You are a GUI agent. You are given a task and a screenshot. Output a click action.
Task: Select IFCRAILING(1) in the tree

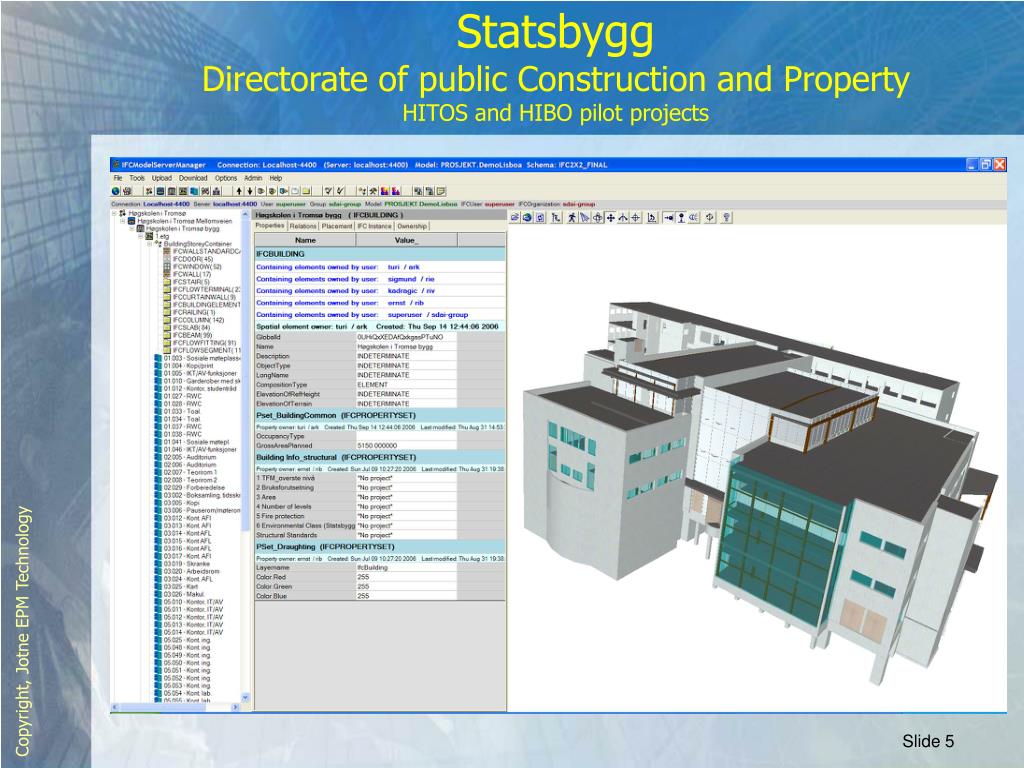(x=194, y=312)
